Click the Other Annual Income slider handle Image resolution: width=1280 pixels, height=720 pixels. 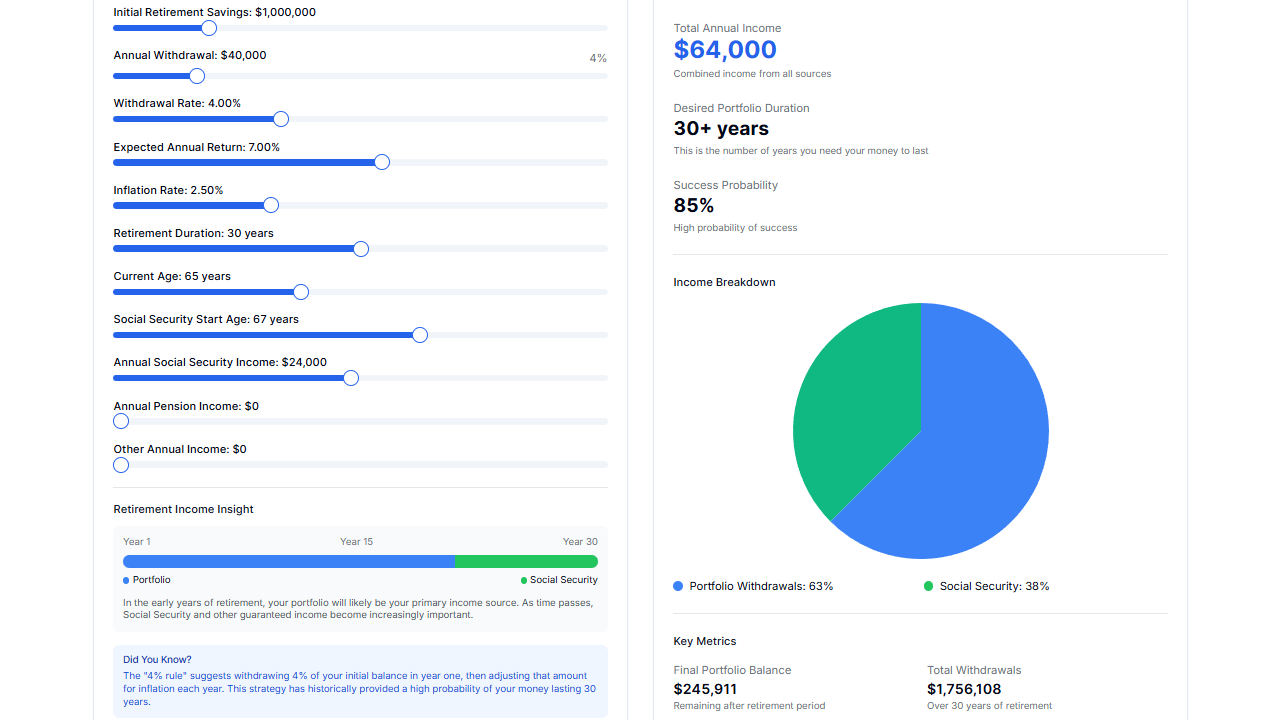click(x=120, y=464)
